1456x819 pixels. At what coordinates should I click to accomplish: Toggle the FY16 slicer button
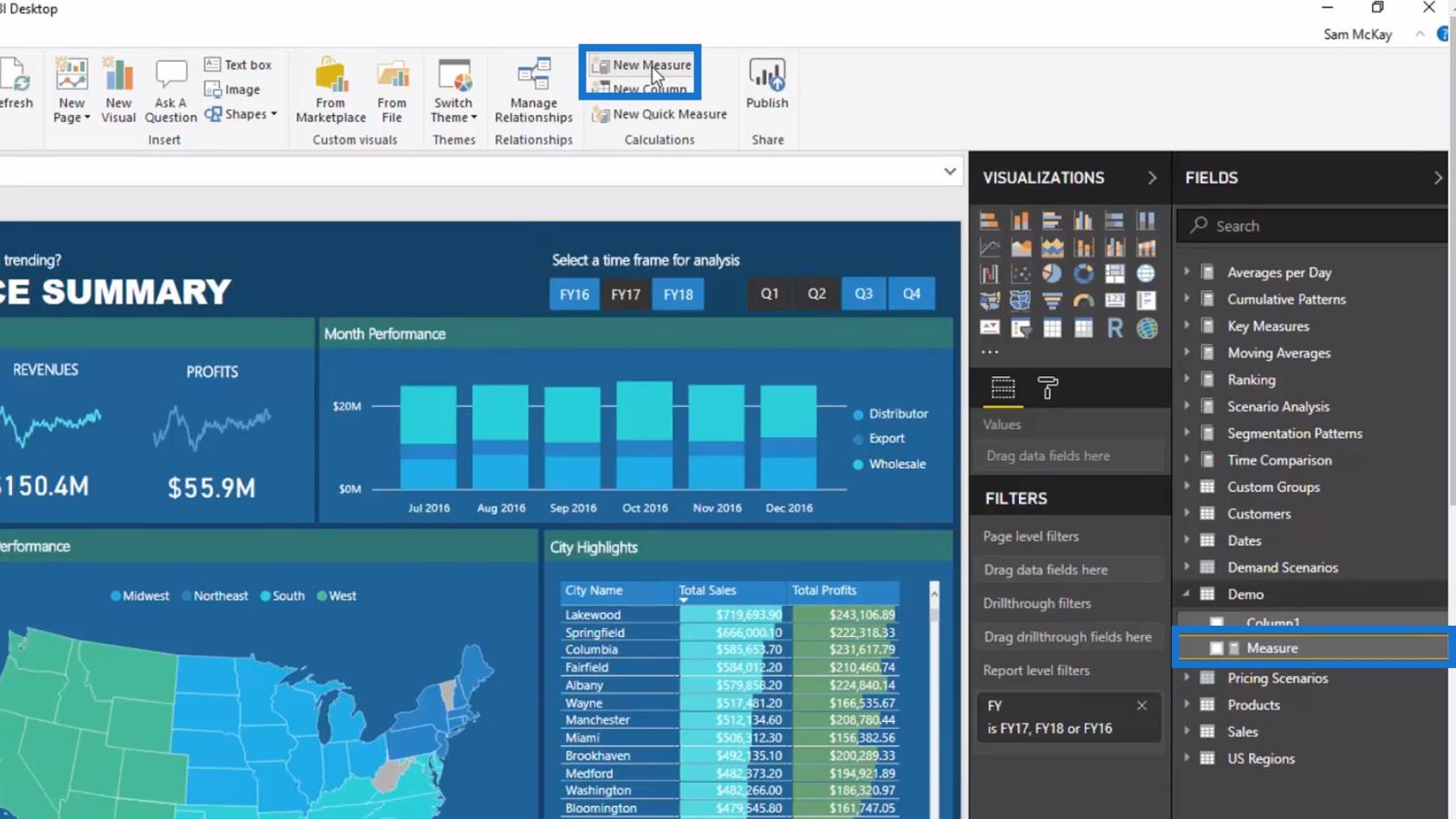[x=574, y=295]
